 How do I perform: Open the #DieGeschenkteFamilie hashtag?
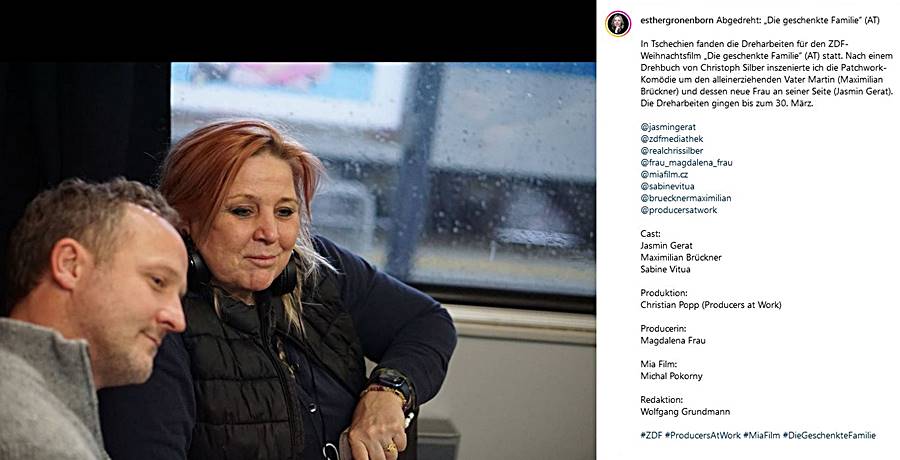(x=829, y=435)
